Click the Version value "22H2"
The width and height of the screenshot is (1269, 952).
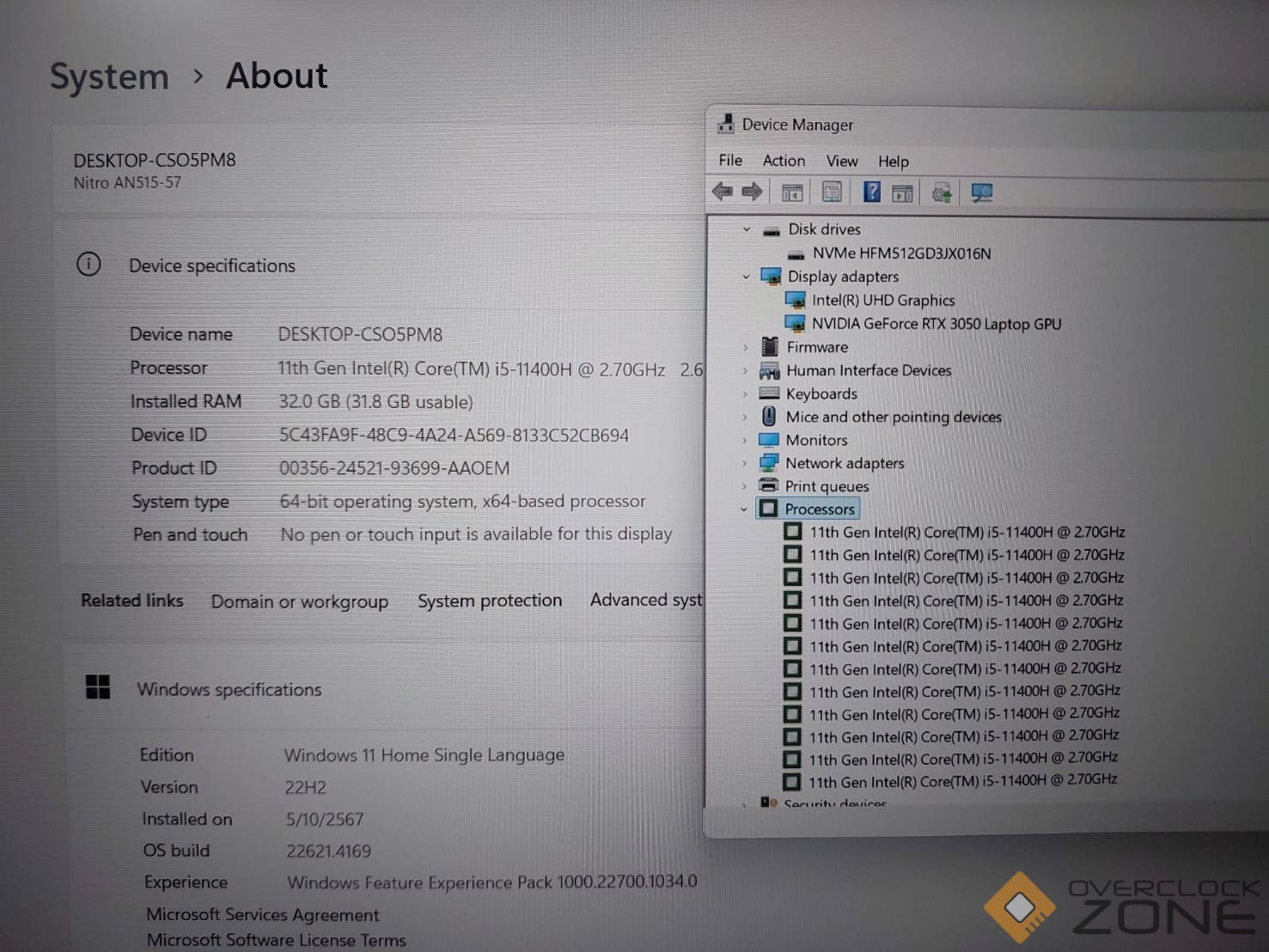pos(306,787)
